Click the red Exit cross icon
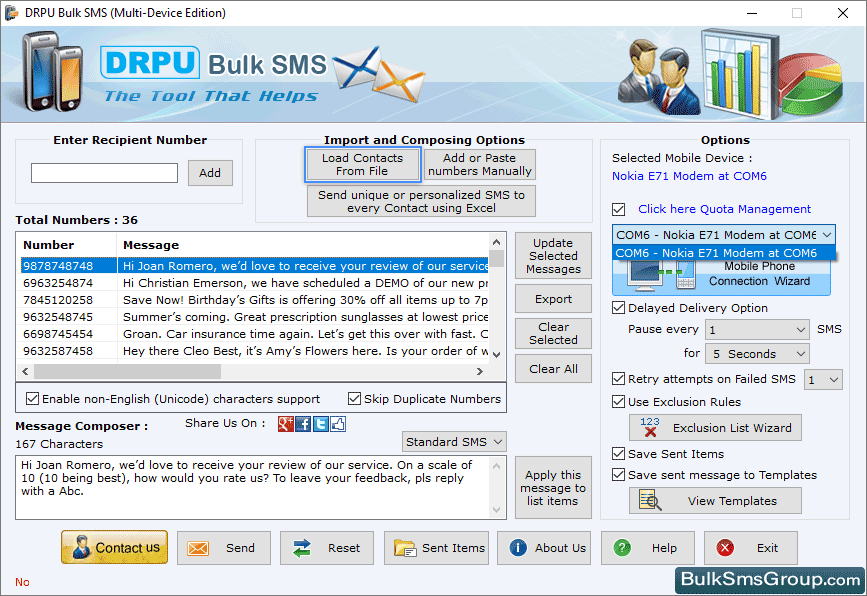The width and height of the screenshot is (867, 596). pyautogui.click(x=725, y=548)
